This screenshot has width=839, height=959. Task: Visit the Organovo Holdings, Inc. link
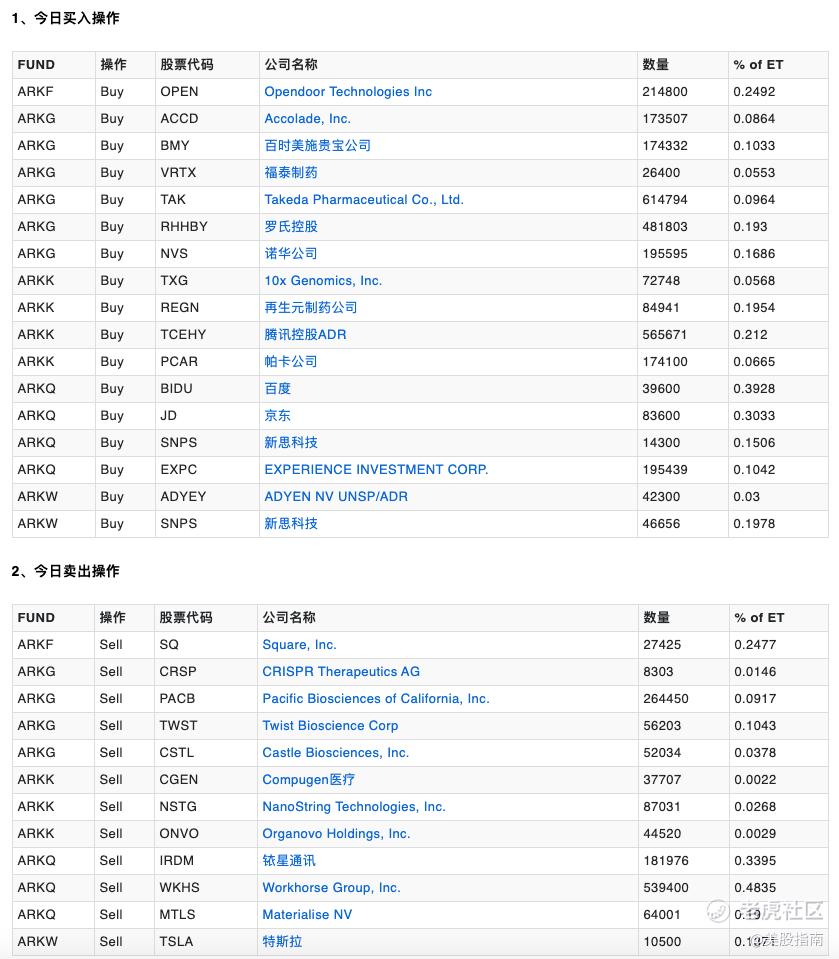click(336, 834)
